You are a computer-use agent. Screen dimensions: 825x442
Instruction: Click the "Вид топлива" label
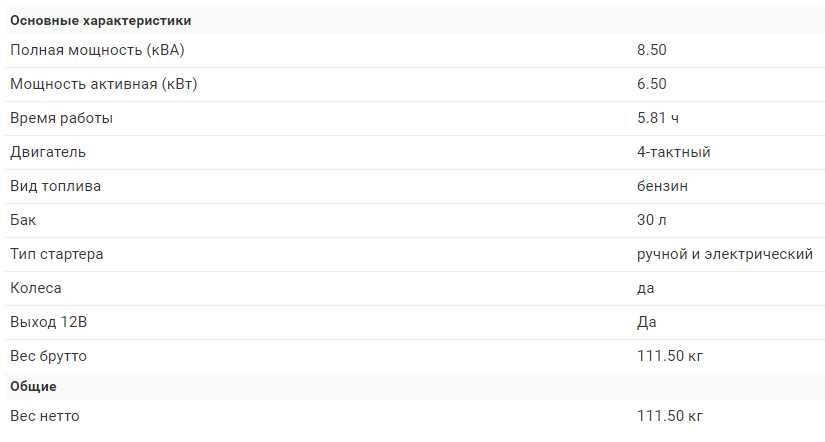tap(55, 186)
